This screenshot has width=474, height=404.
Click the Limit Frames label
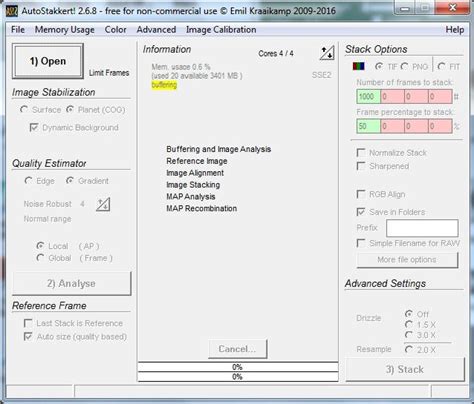pyautogui.click(x=109, y=73)
